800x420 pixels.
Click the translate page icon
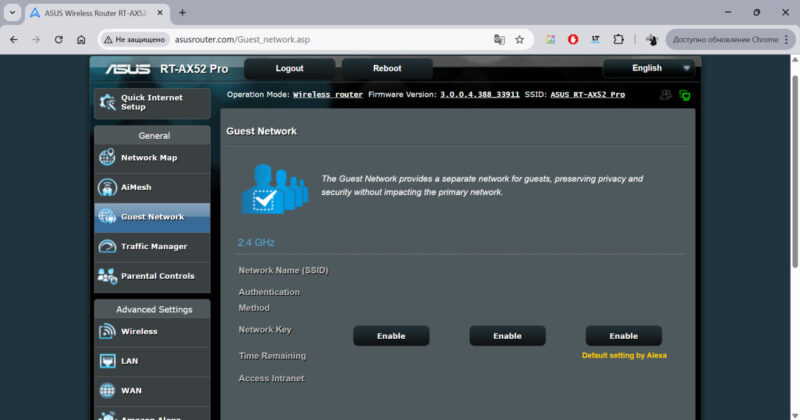coord(499,39)
